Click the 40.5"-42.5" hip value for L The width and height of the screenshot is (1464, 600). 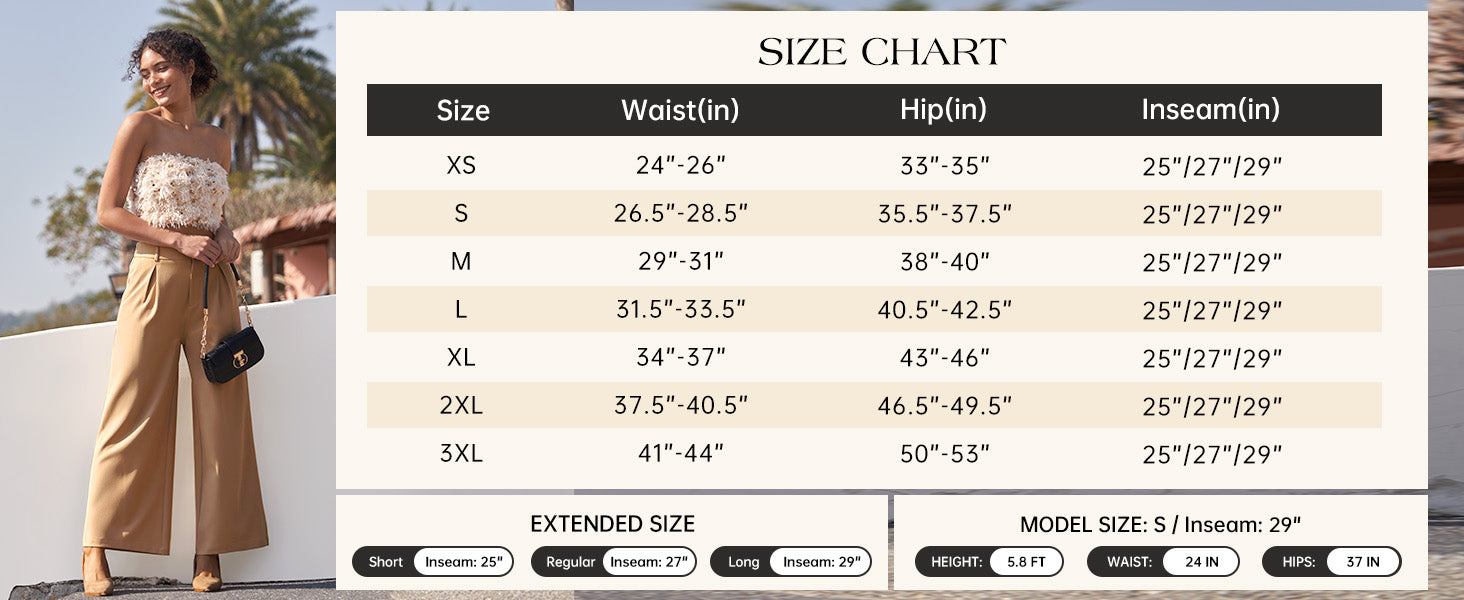click(x=945, y=310)
